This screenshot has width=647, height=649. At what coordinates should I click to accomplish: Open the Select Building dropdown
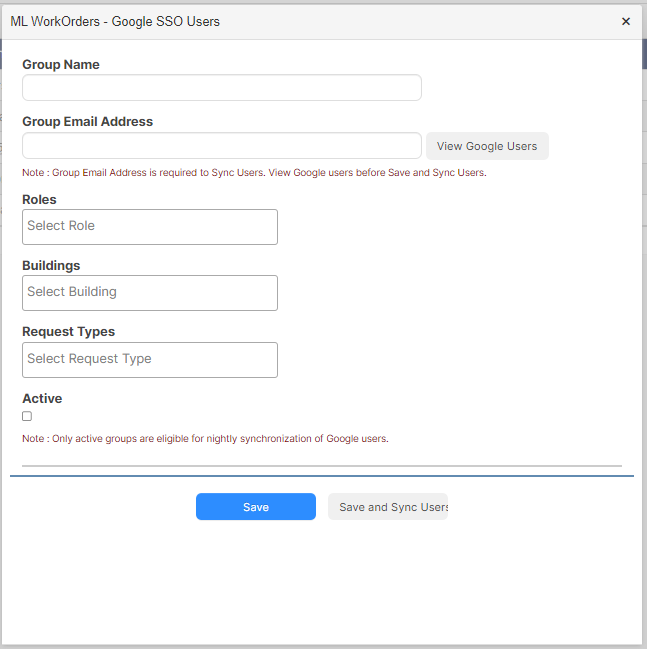point(150,293)
